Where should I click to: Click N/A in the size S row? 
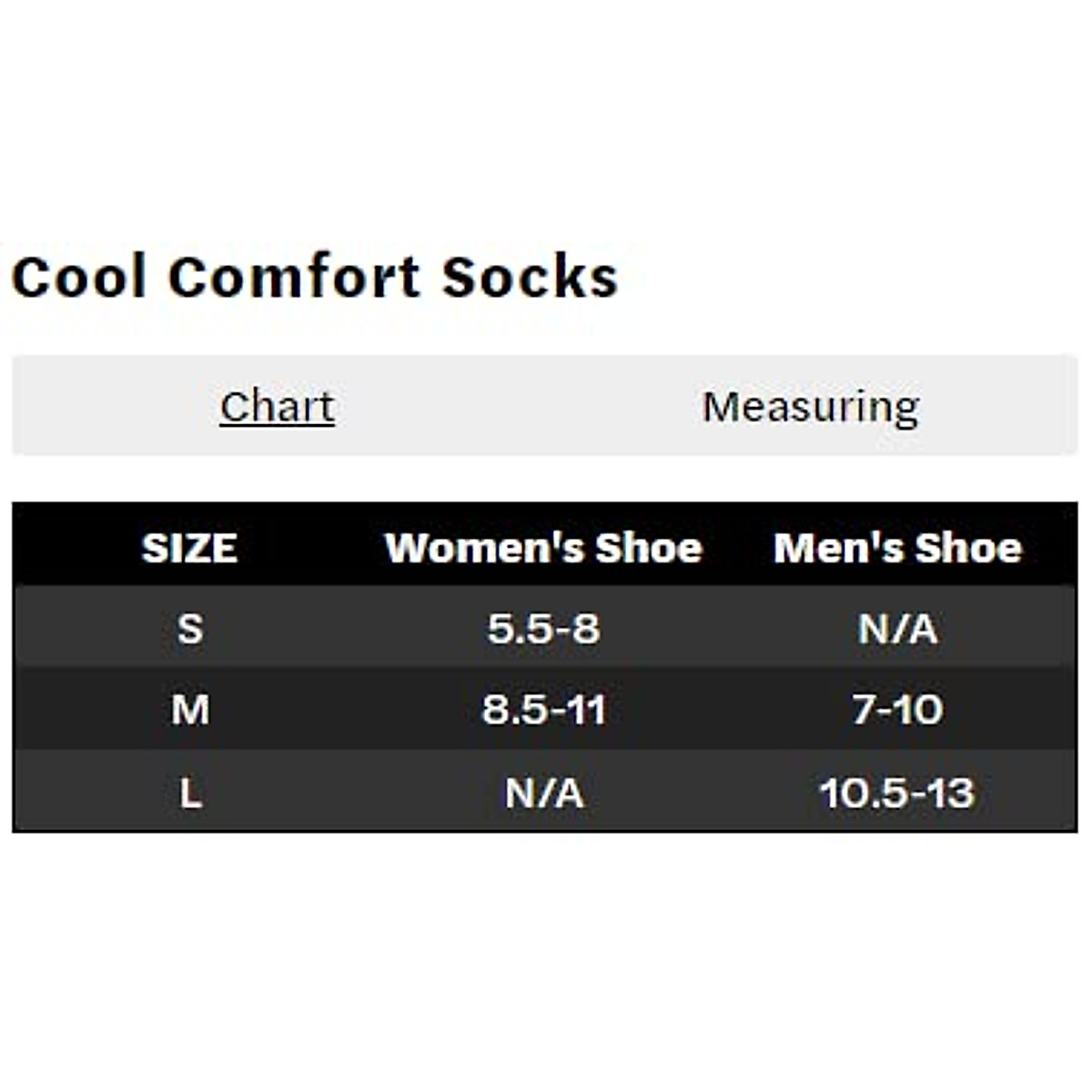click(x=897, y=628)
